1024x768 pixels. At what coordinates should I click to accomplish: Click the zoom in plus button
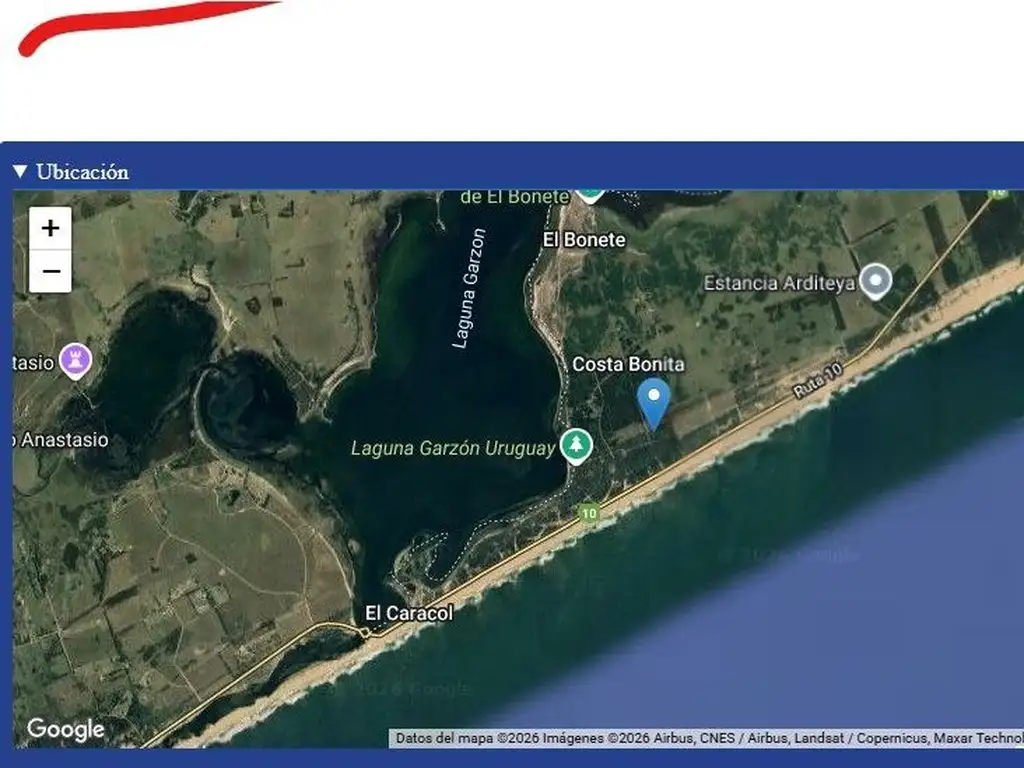click(50, 228)
